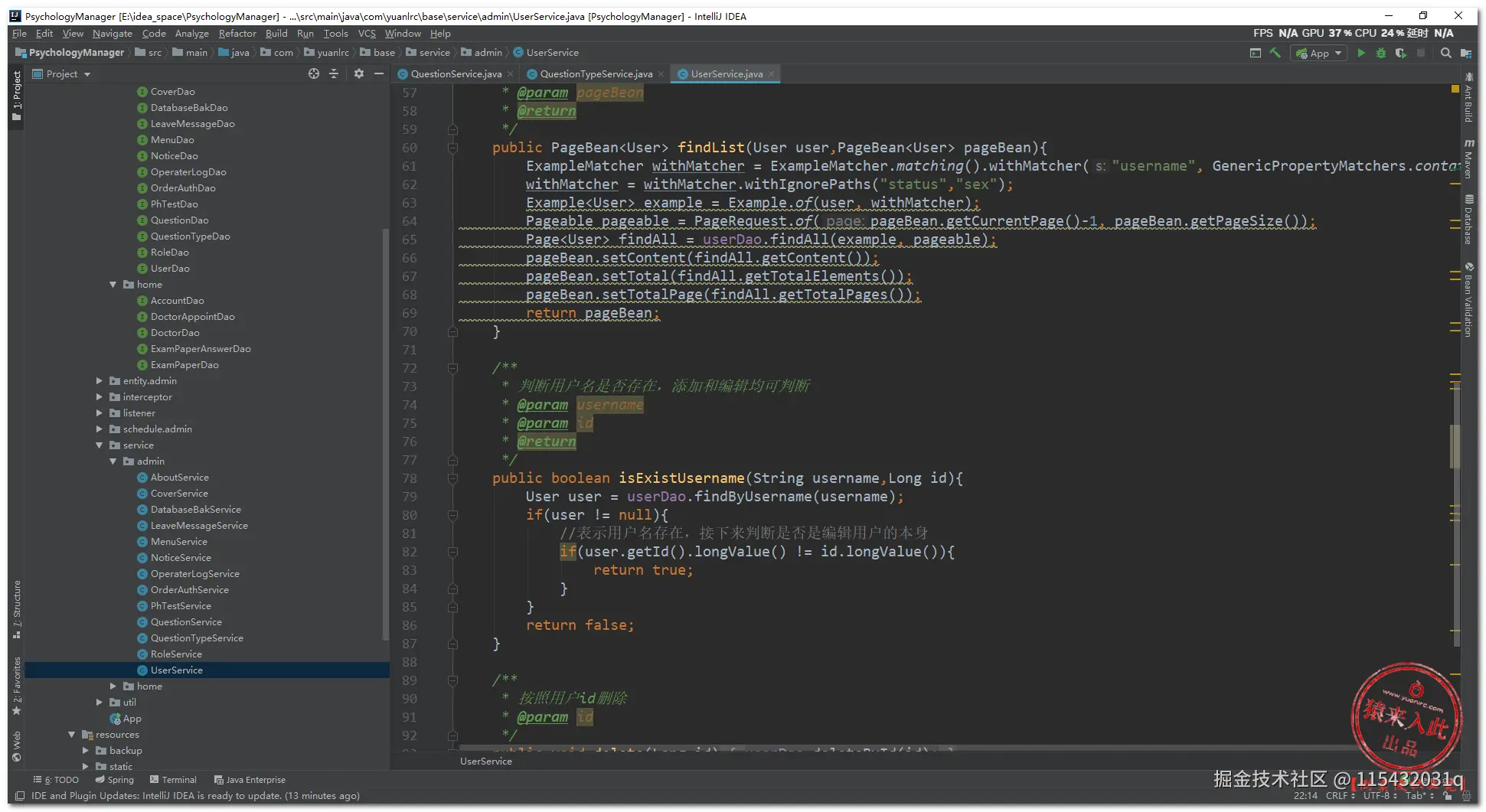1486x812 pixels.
Task: Toggle code fold at line 60 findList
Action: (452, 148)
